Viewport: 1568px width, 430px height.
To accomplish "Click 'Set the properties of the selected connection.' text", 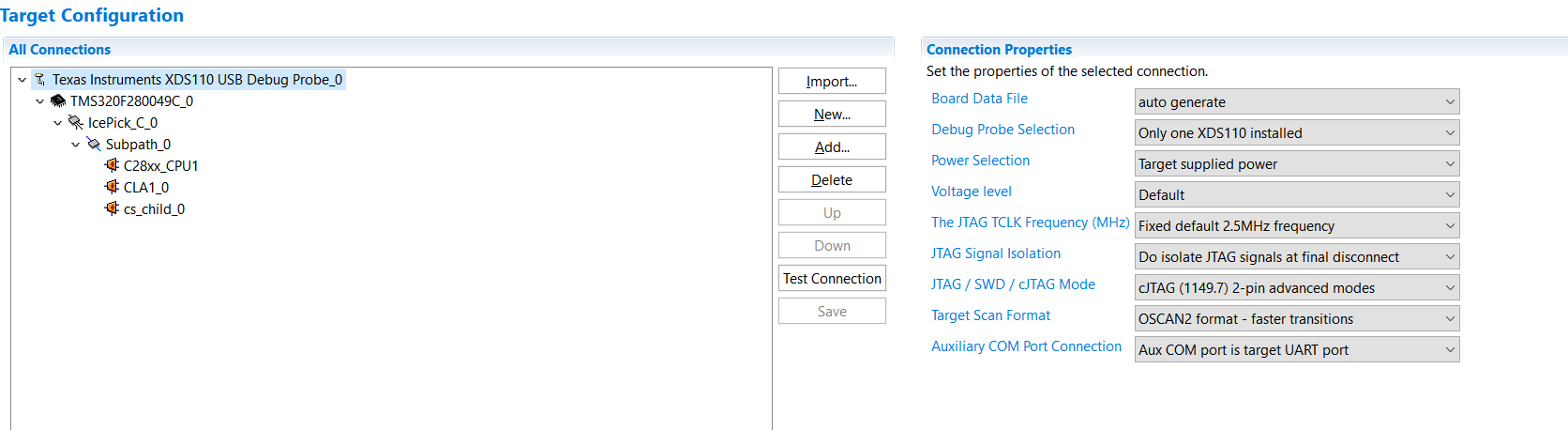I will point(1067,71).
